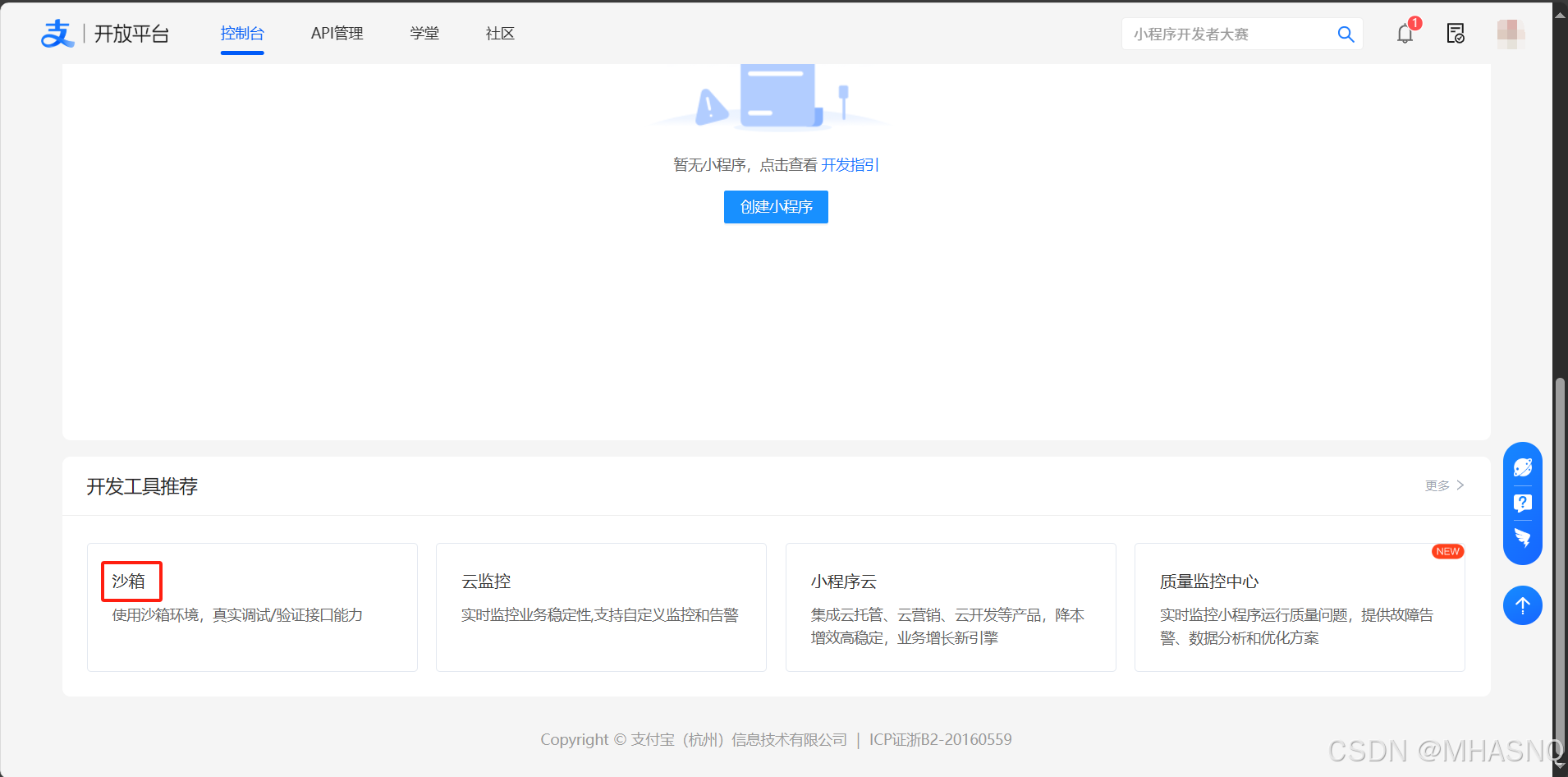Focus the 小程序开发者大赛 search field
The width and height of the screenshot is (1568, 777).
pyautogui.click(x=1242, y=34)
